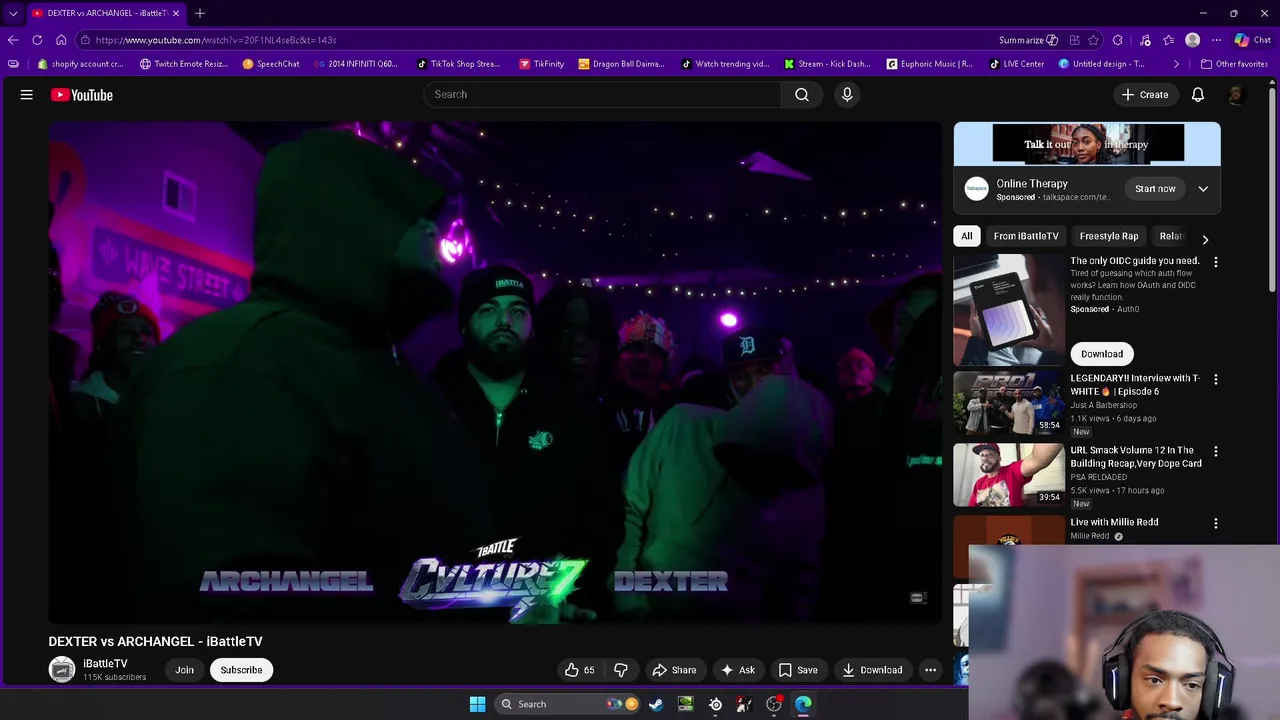Open iBattleTV channel avatar

62,670
